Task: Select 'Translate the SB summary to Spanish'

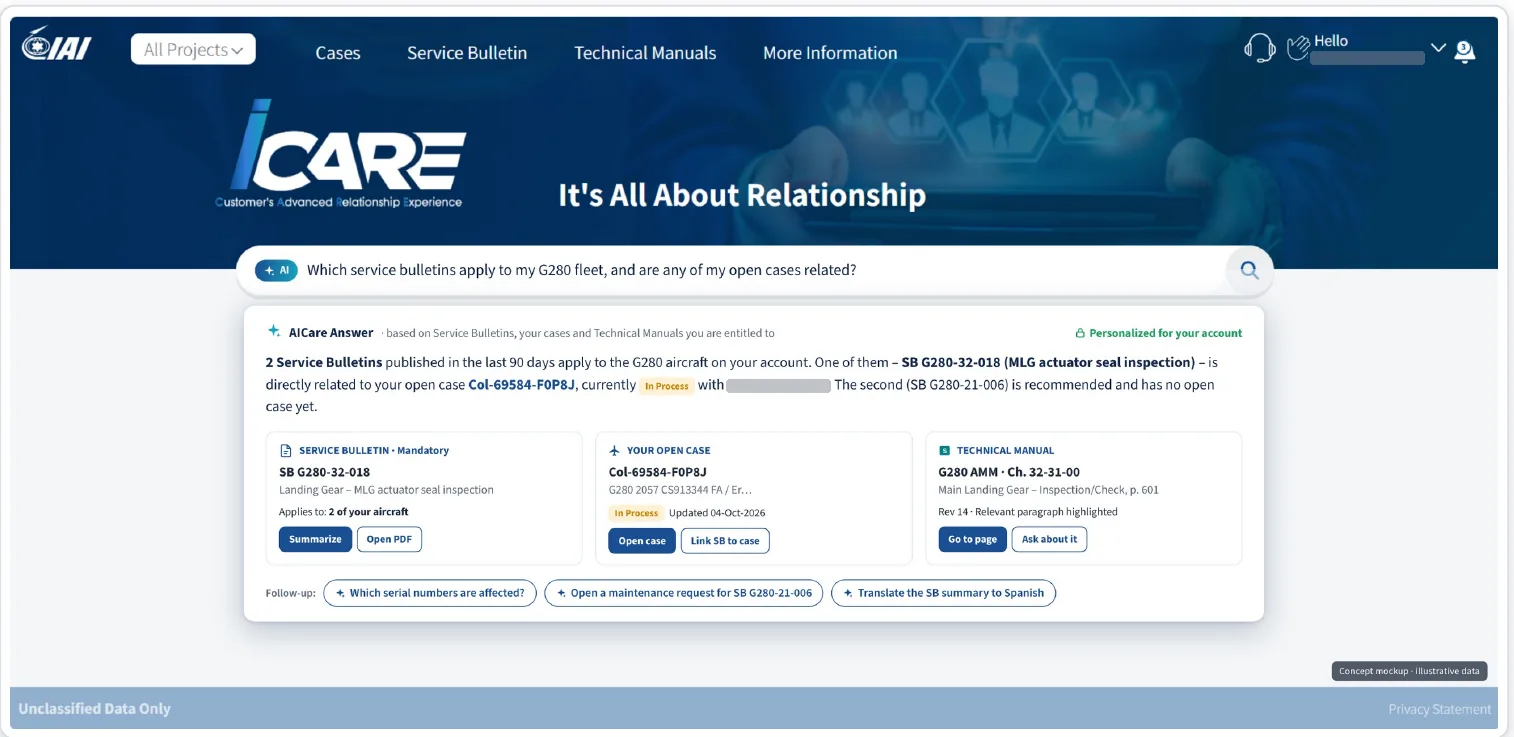Action: click(943, 593)
